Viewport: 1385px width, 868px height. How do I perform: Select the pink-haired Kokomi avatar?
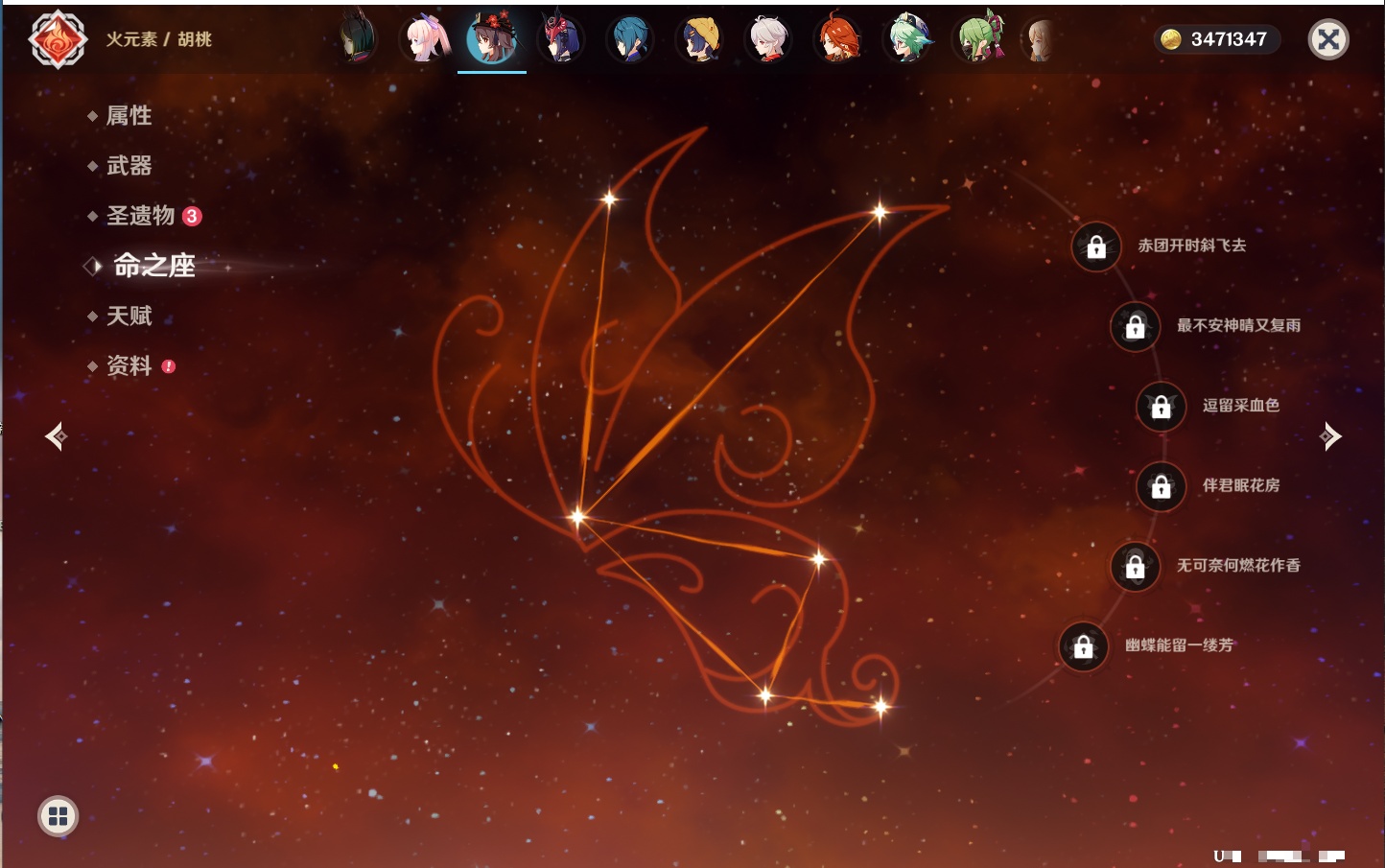425,39
